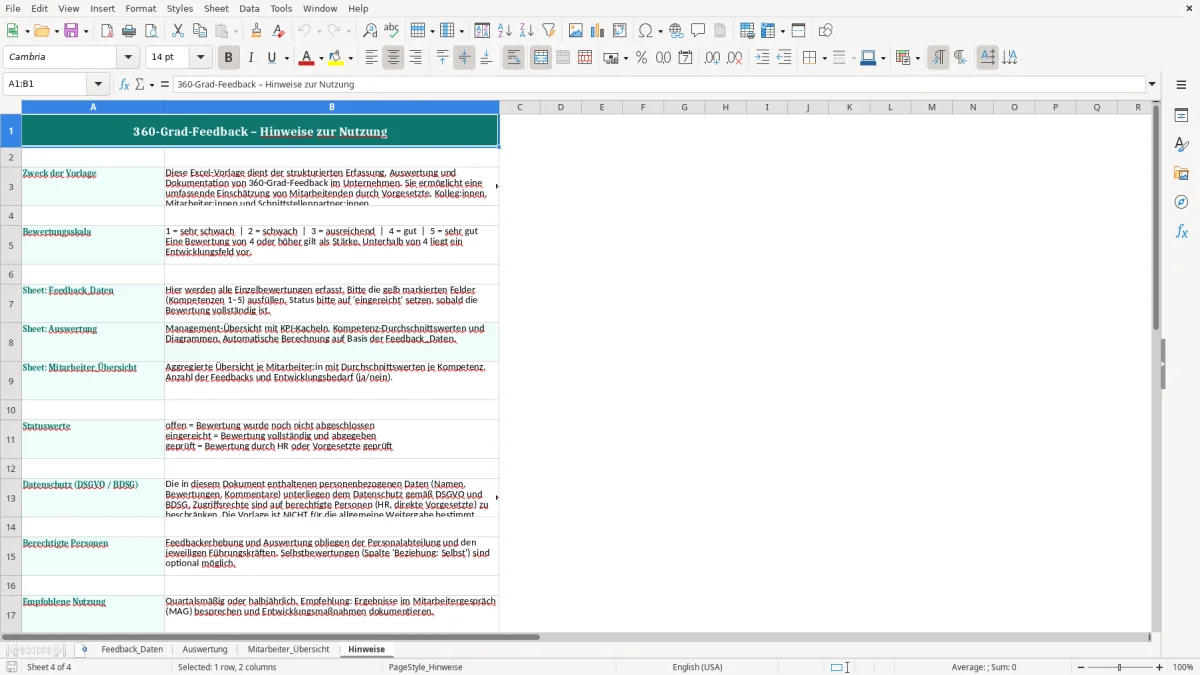Open Print Preview from the toolbar
Viewport: 1200px width, 675px height.
point(151,31)
